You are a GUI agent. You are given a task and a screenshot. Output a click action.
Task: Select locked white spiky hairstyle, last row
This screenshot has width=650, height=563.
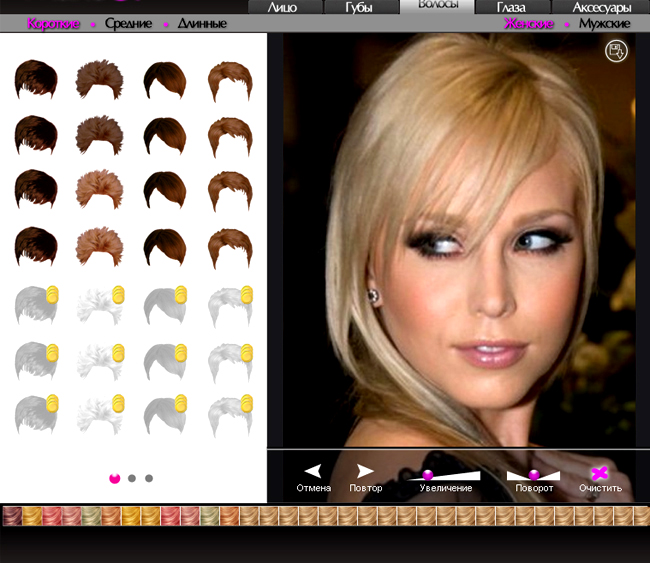pyautogui.click(x=100, y=415)
